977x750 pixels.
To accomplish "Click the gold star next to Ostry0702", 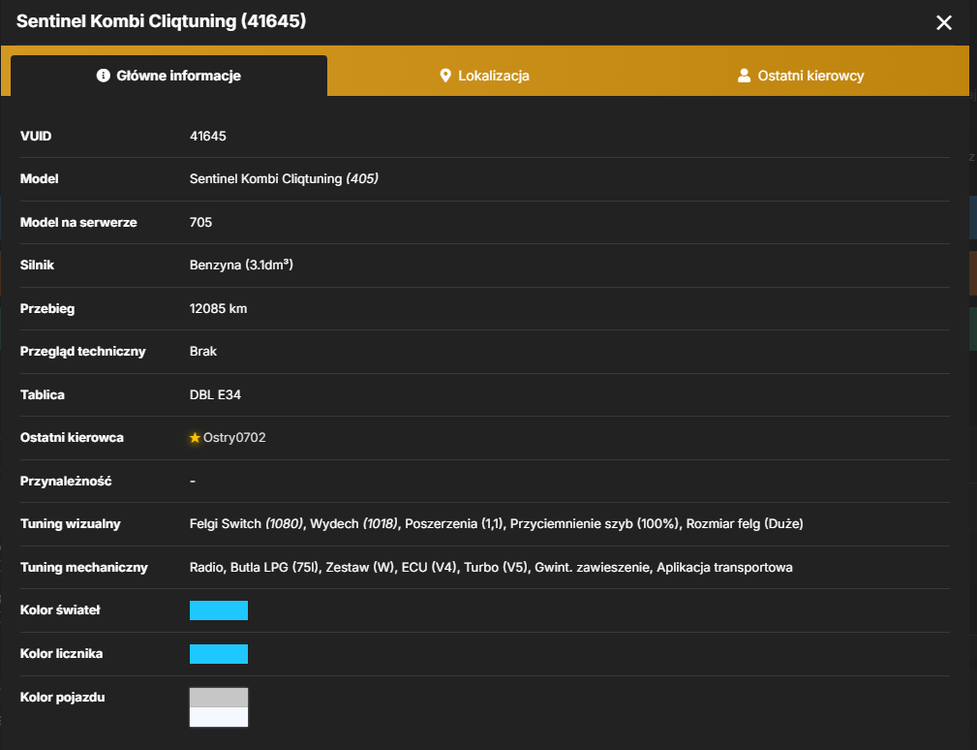I will tap(195, 438).
